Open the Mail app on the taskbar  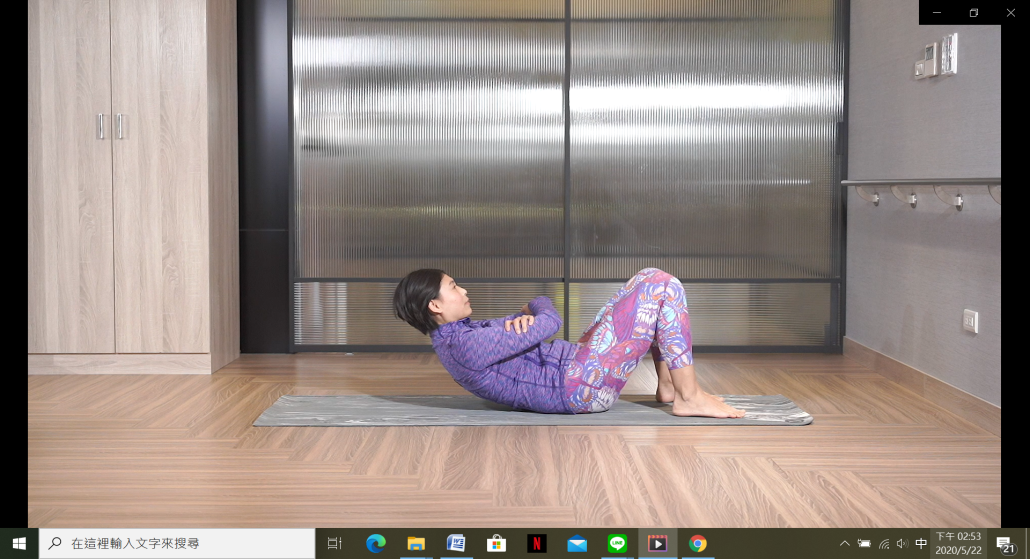pyautogui.click(x=577, y=543)
